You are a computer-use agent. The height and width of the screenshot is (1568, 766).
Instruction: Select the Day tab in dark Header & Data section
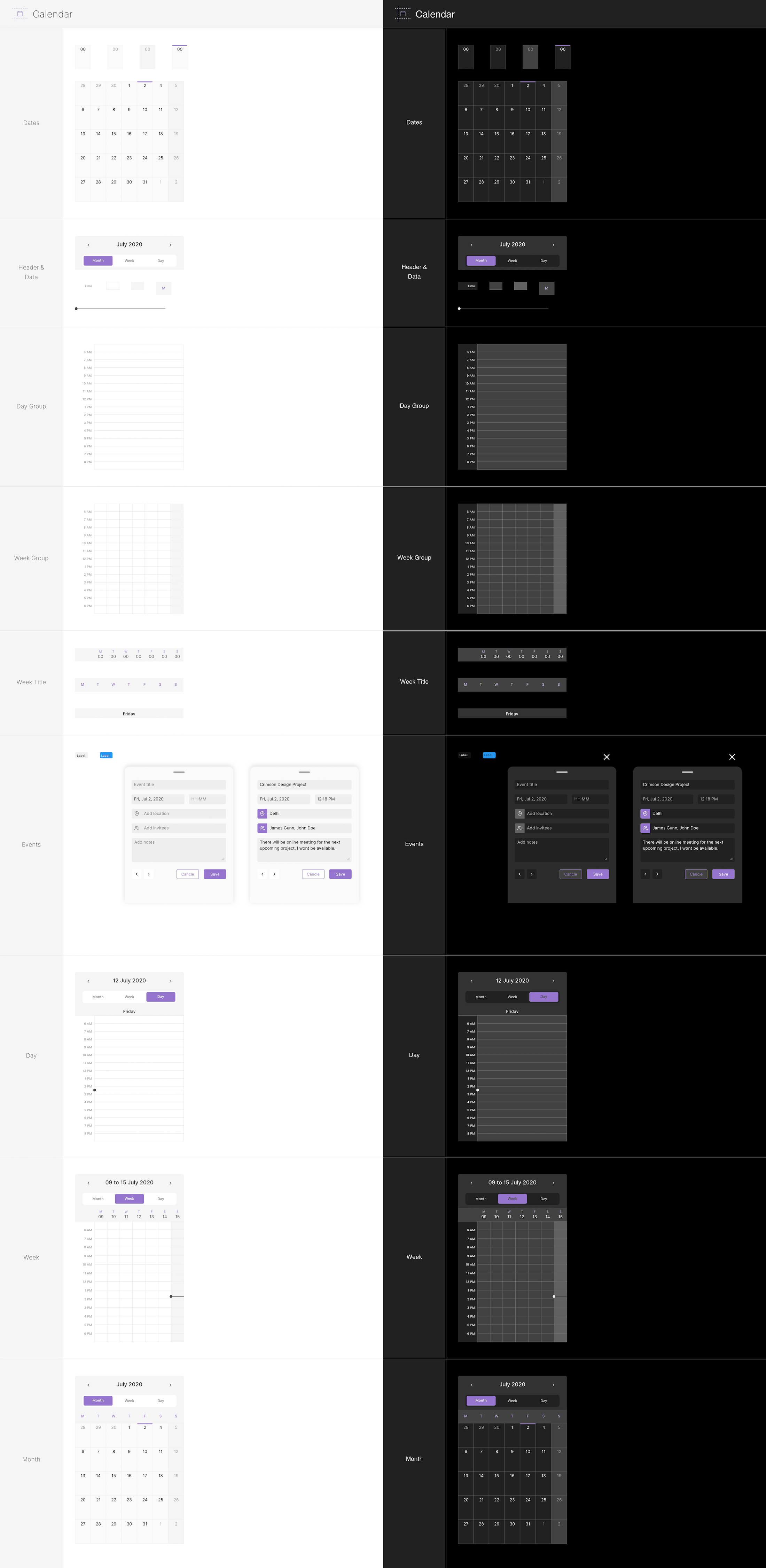[544, 260]
